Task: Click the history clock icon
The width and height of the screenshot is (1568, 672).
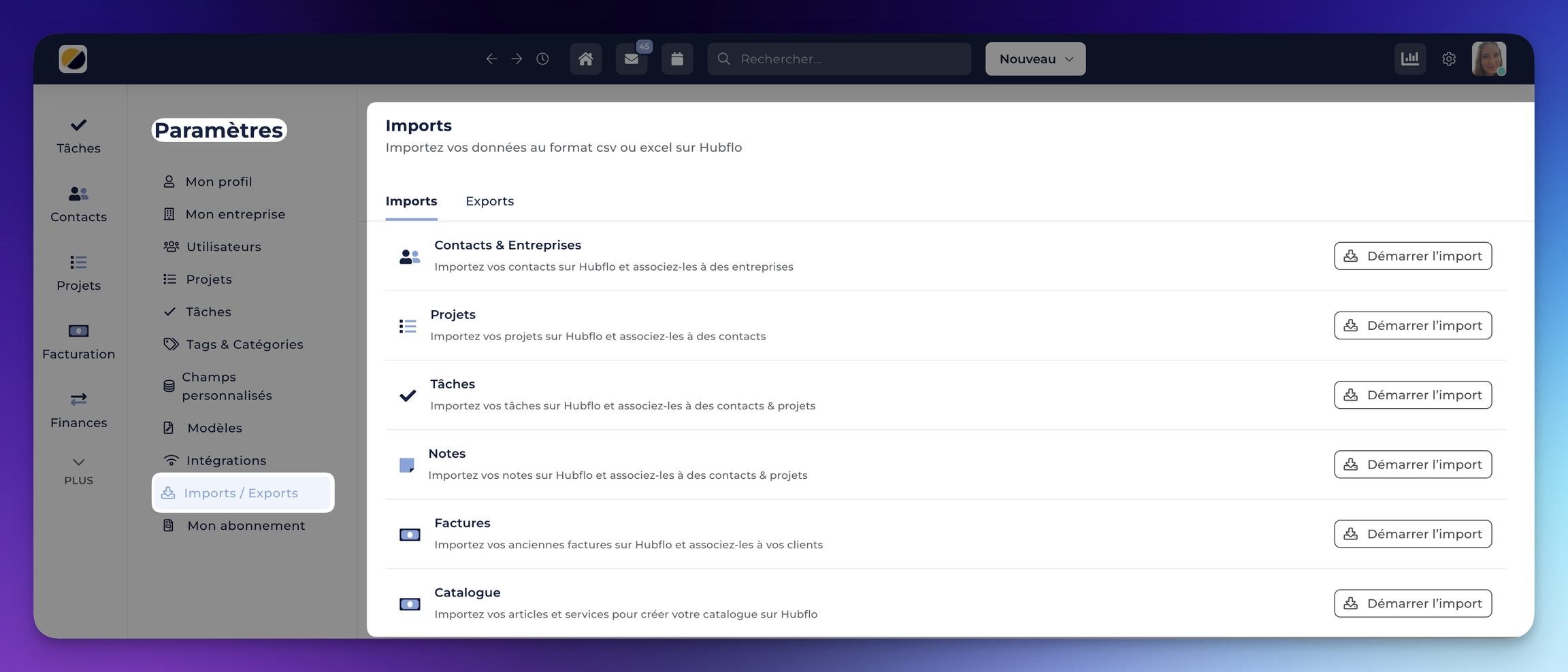Action: (x=542, y=59)
